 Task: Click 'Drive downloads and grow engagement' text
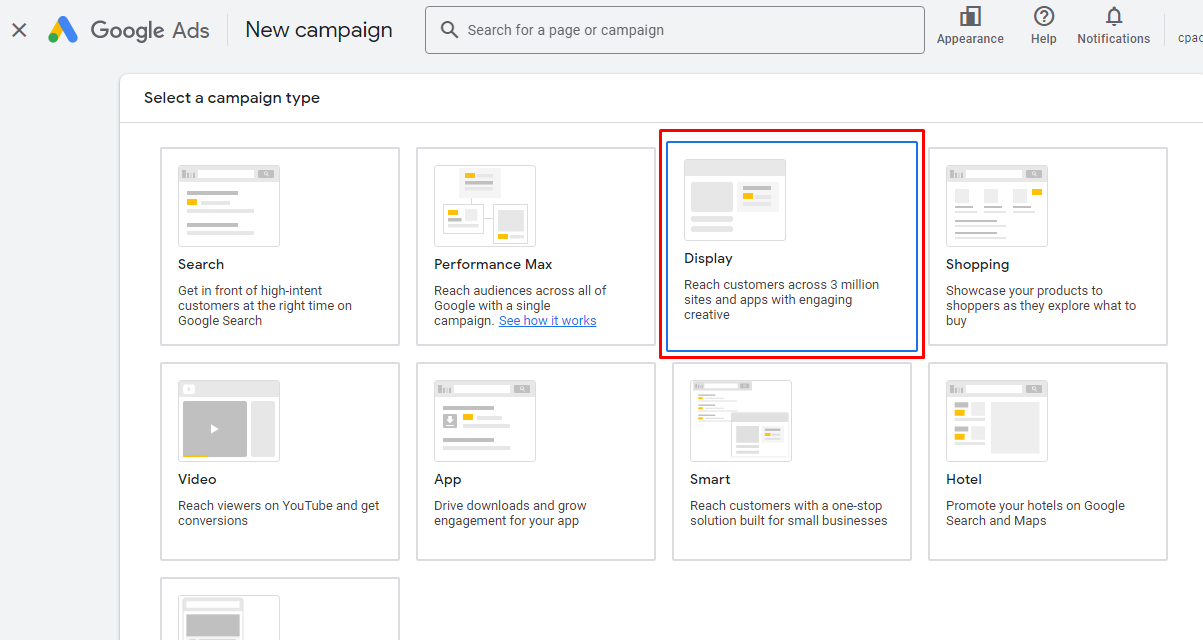coord(510,513)
